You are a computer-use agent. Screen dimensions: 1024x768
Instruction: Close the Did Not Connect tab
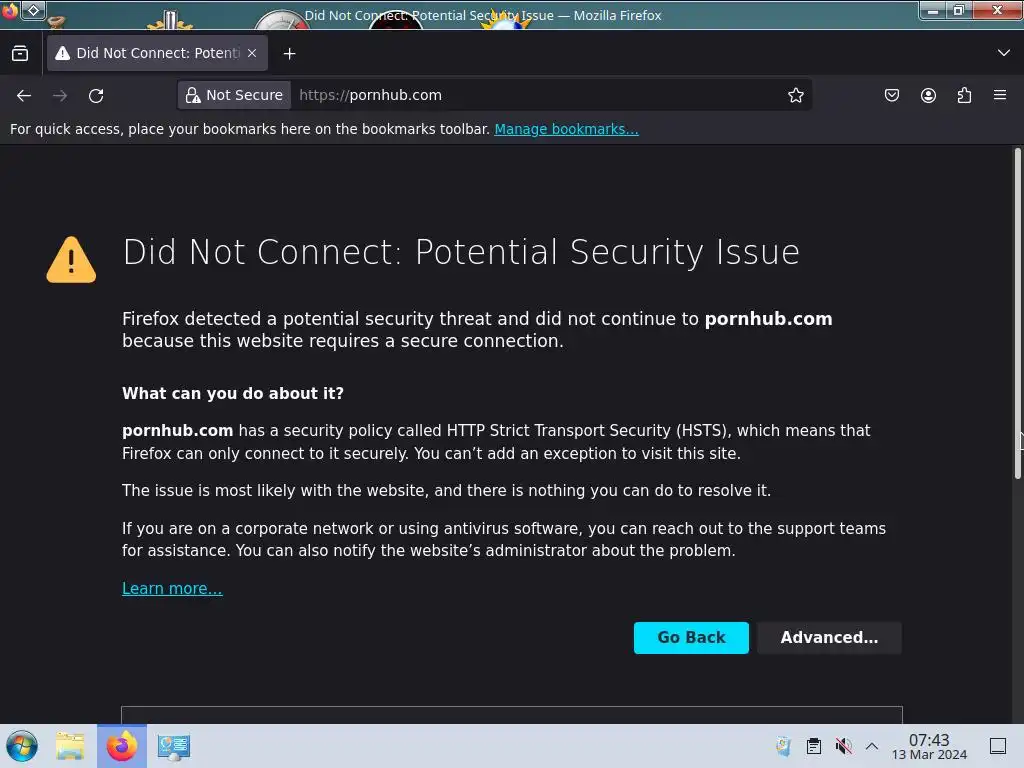coord(252,53)
